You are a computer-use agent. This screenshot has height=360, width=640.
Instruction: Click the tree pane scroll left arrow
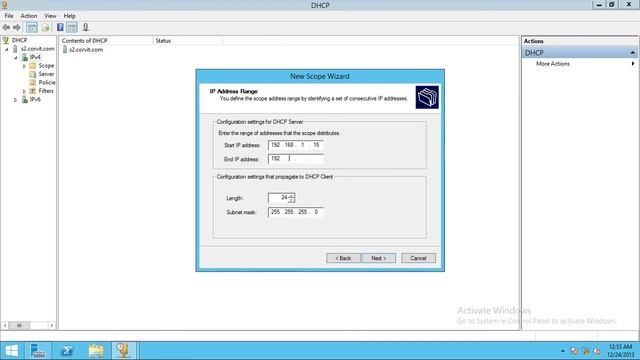coord(5,325)
